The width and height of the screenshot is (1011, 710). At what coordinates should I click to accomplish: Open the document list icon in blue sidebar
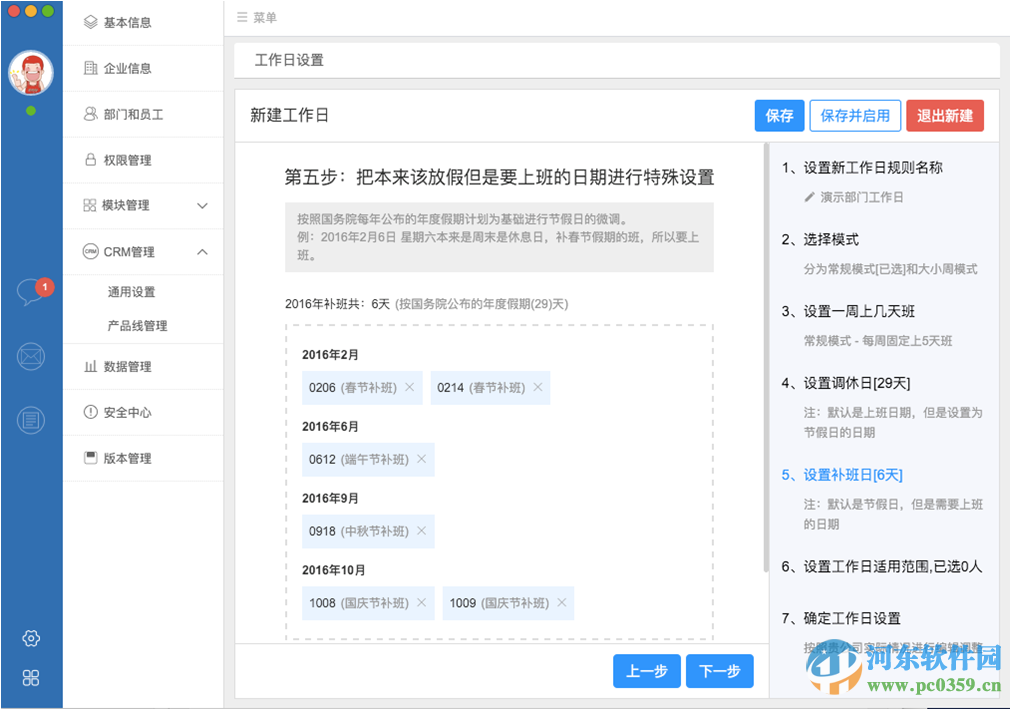tap(31, 420)
